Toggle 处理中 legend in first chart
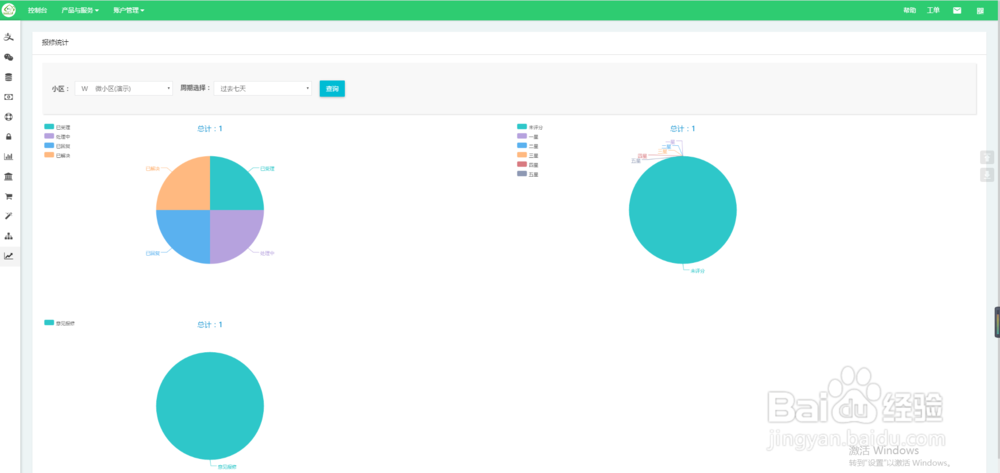The image size is (1000, 473). (57, 136)
